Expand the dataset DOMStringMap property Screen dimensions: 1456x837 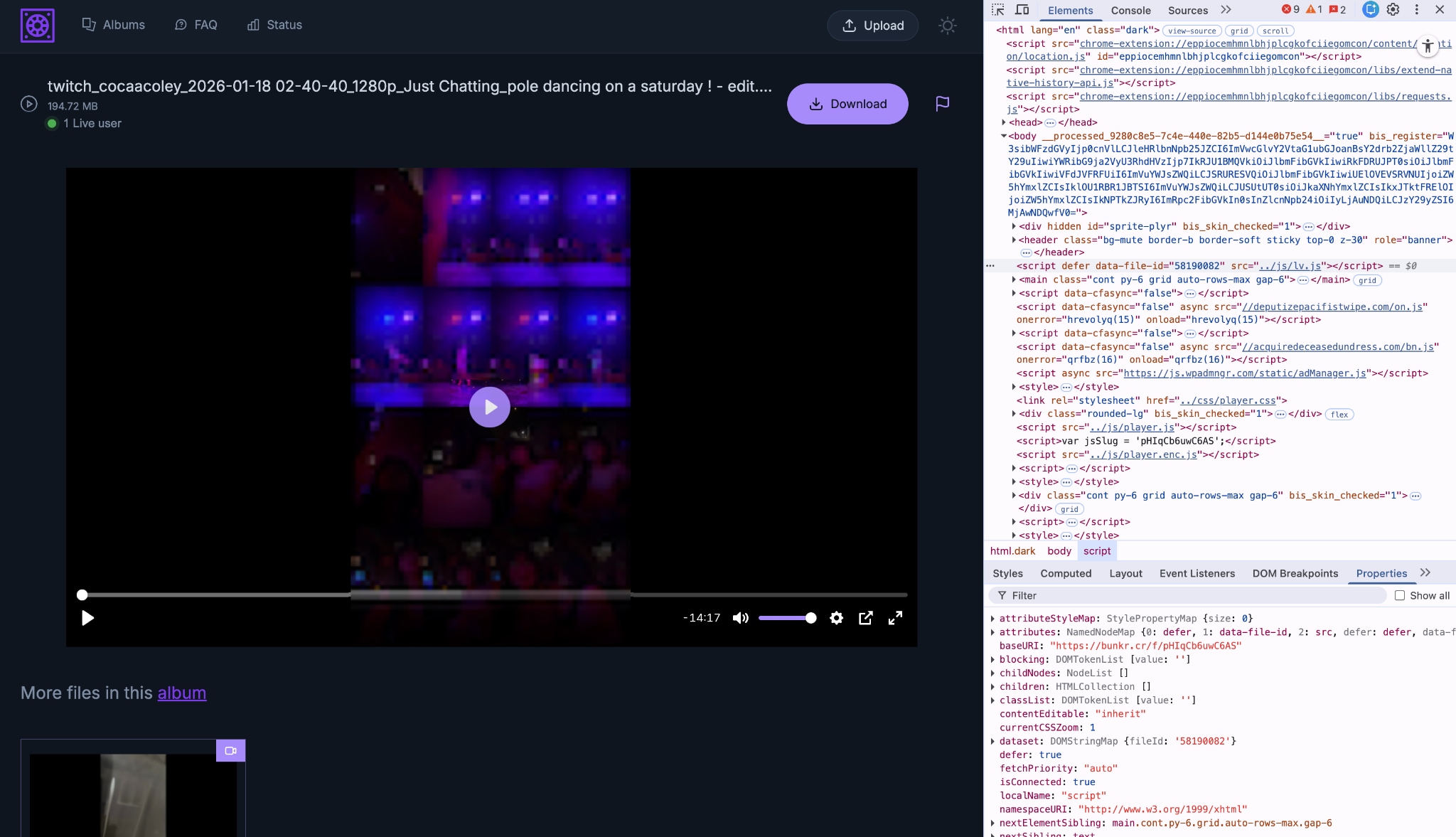(x=993, y=741)
